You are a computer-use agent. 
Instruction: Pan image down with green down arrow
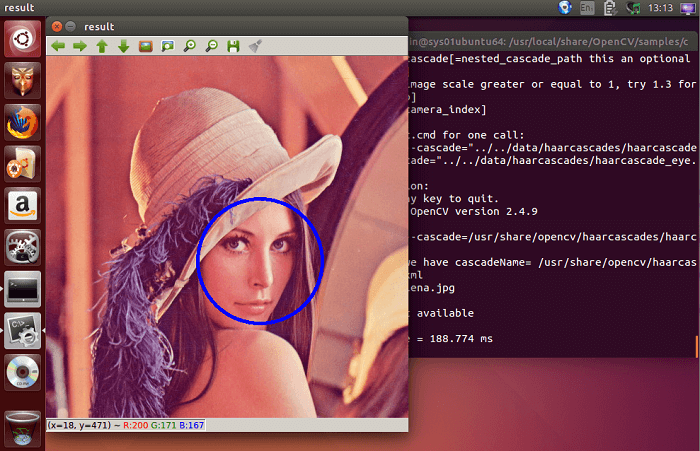pos(124,46)
